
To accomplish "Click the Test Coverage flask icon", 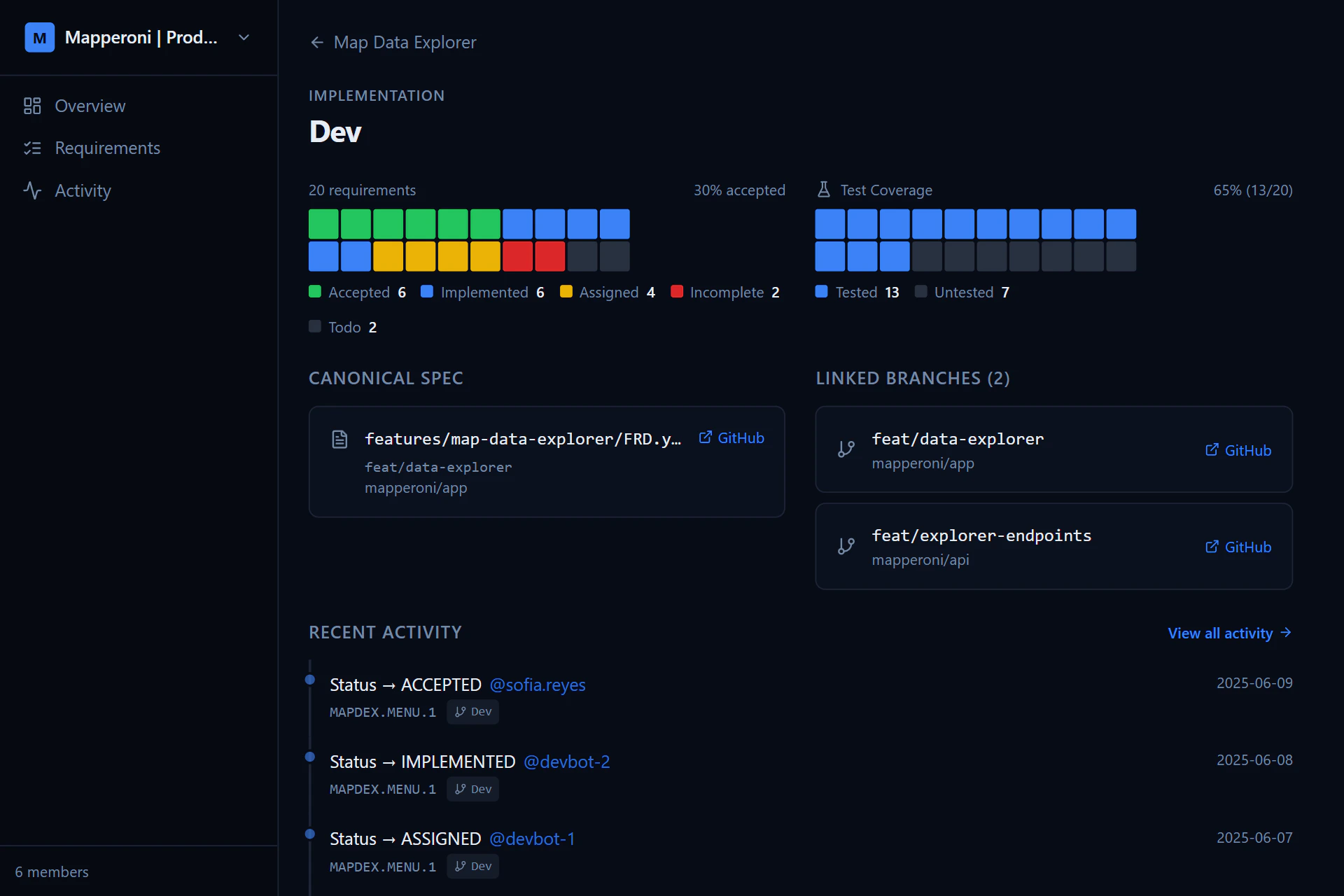I will click(x=824, y=189).
